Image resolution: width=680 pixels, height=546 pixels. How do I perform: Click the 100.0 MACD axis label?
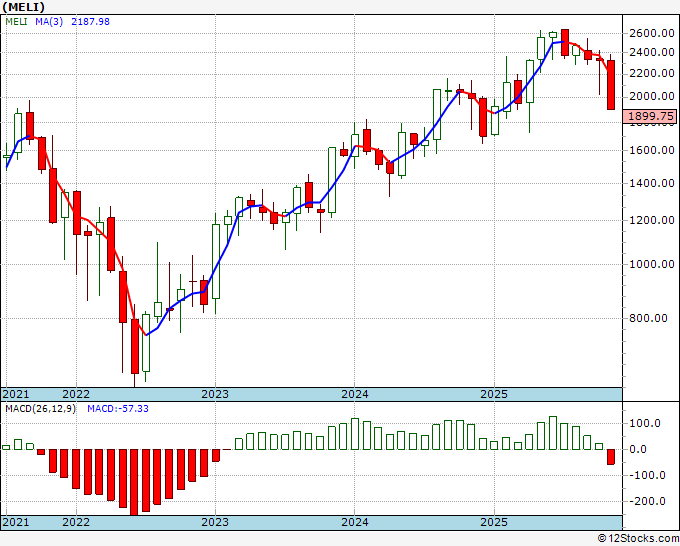(x=645, y=423)
